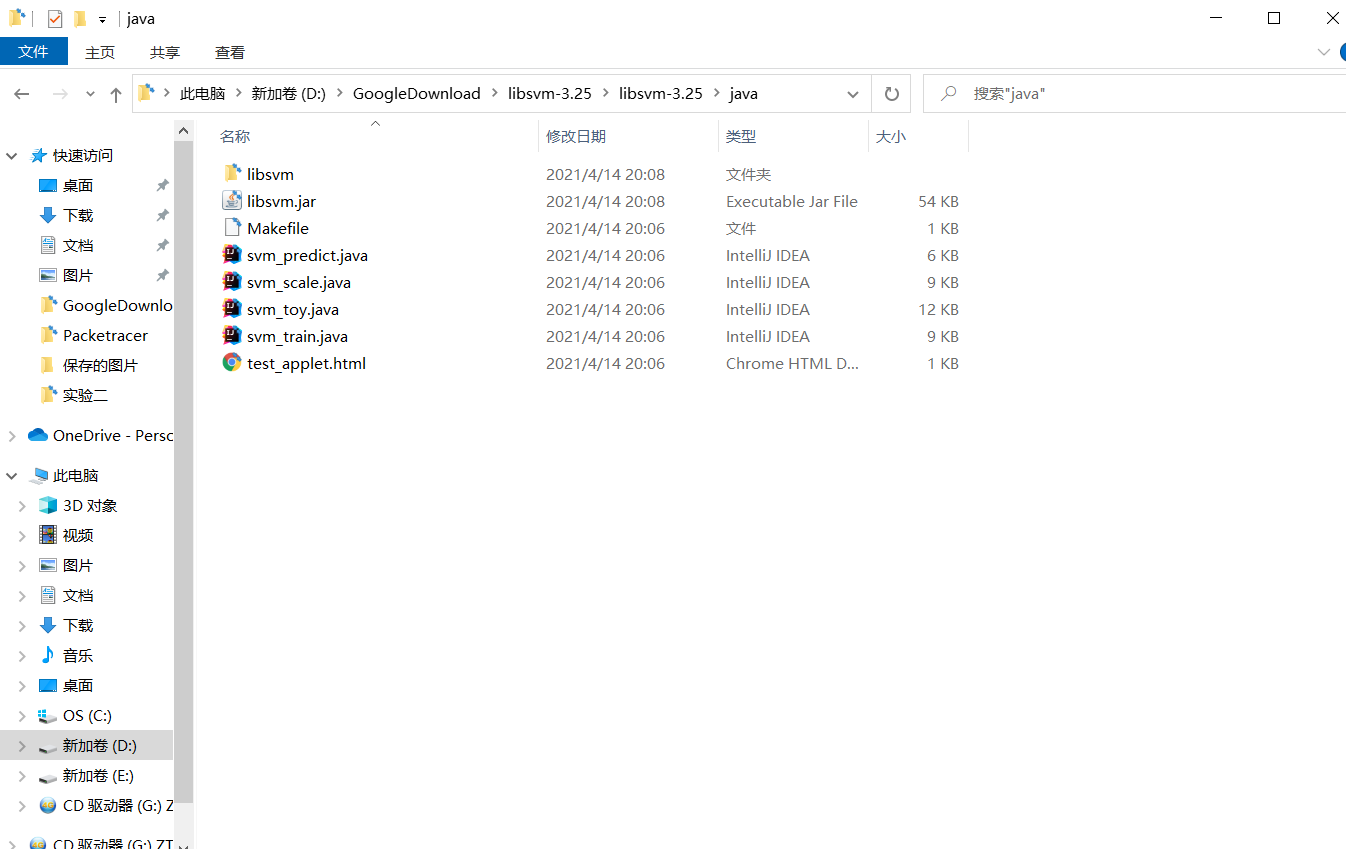Select CD 驱动器 (G:) in tree

tap(105, 805)
